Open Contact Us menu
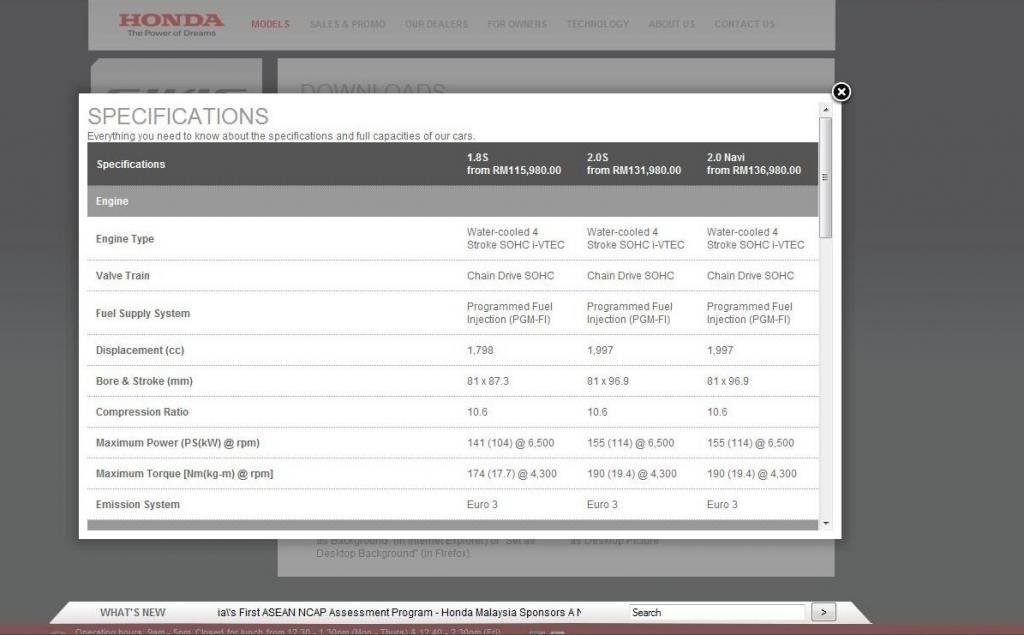 (x=744, y=24)
